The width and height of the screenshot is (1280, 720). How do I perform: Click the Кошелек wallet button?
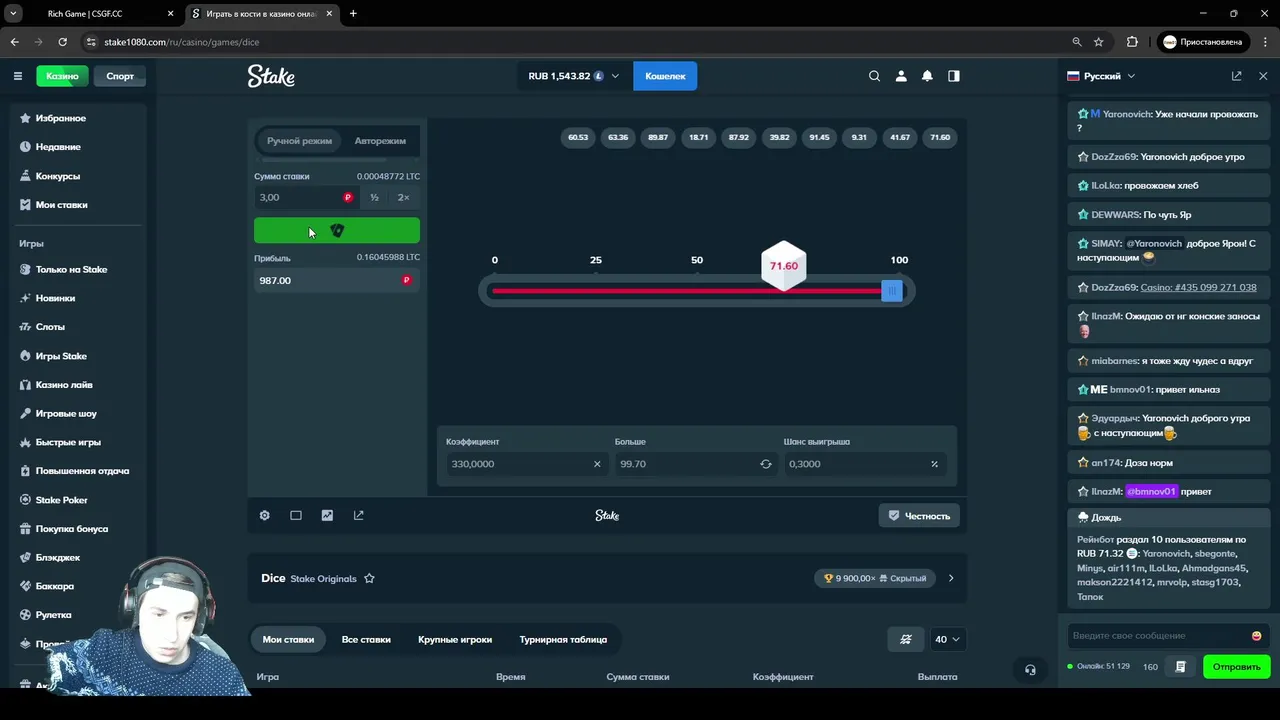665,76
